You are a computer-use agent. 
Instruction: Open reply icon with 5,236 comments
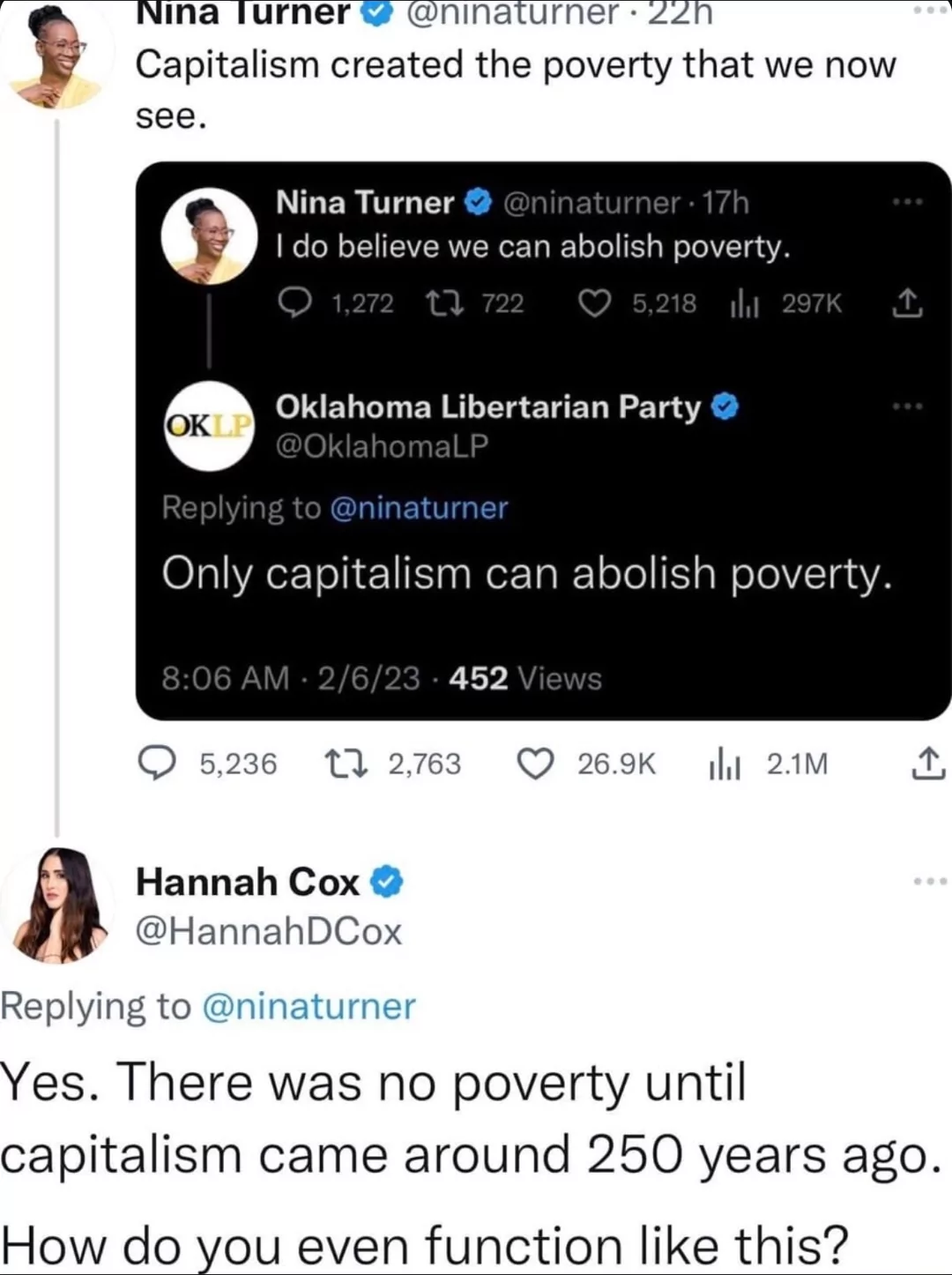pyautogui.click(x=159, y=764)
